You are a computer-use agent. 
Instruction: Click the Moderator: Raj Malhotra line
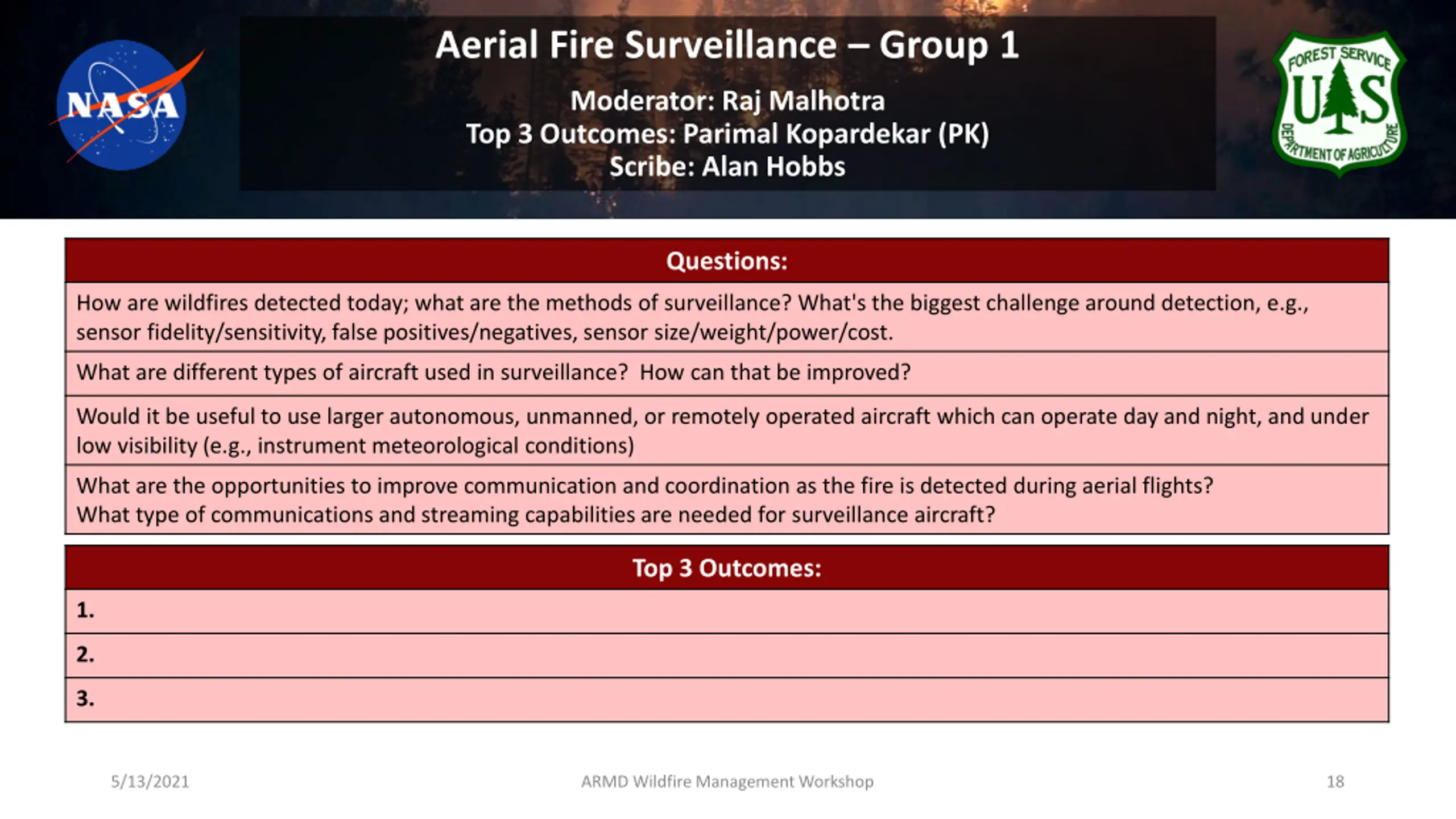tap(727, 101)
